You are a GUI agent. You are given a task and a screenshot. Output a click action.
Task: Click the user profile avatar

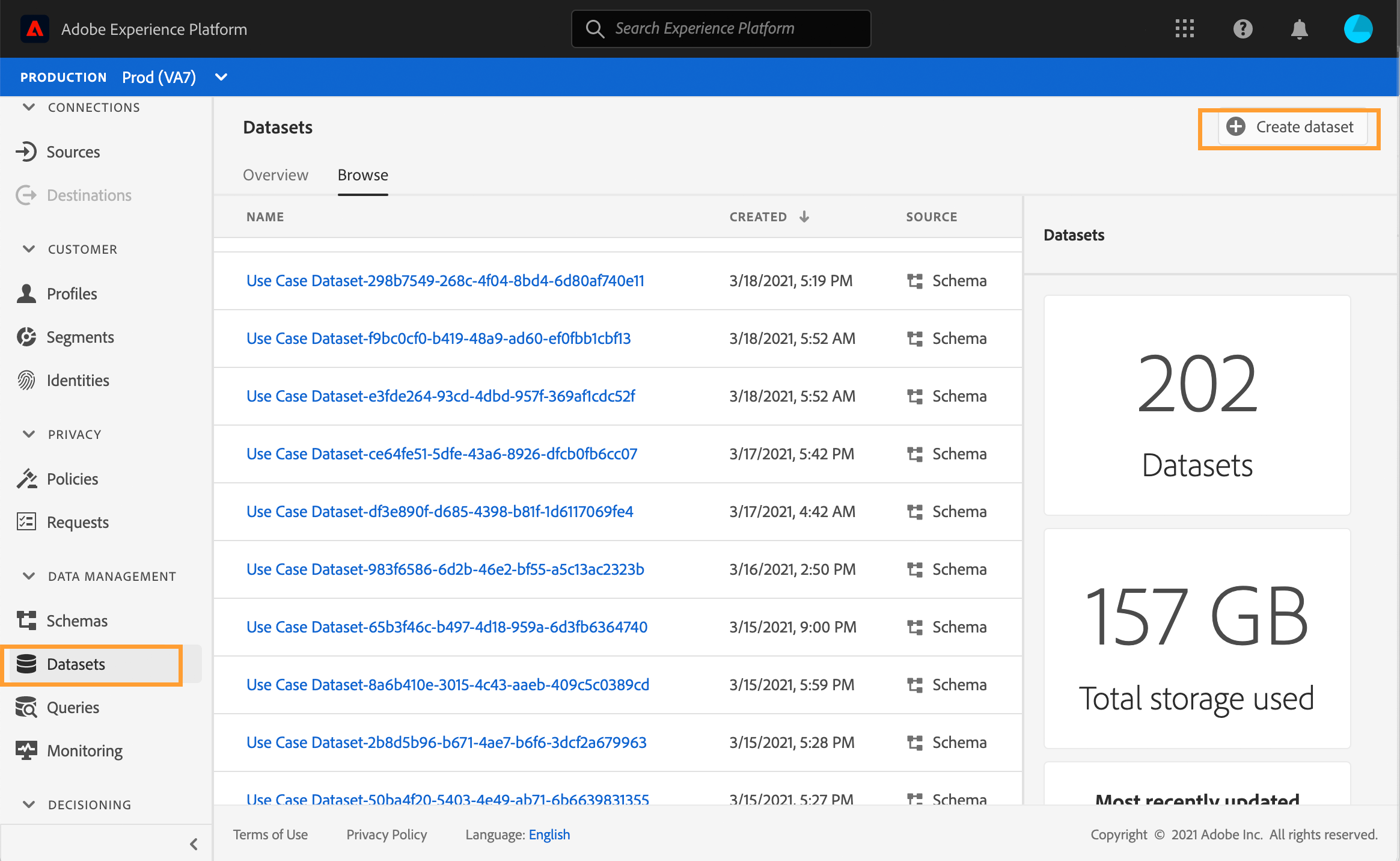(1358, 29)
